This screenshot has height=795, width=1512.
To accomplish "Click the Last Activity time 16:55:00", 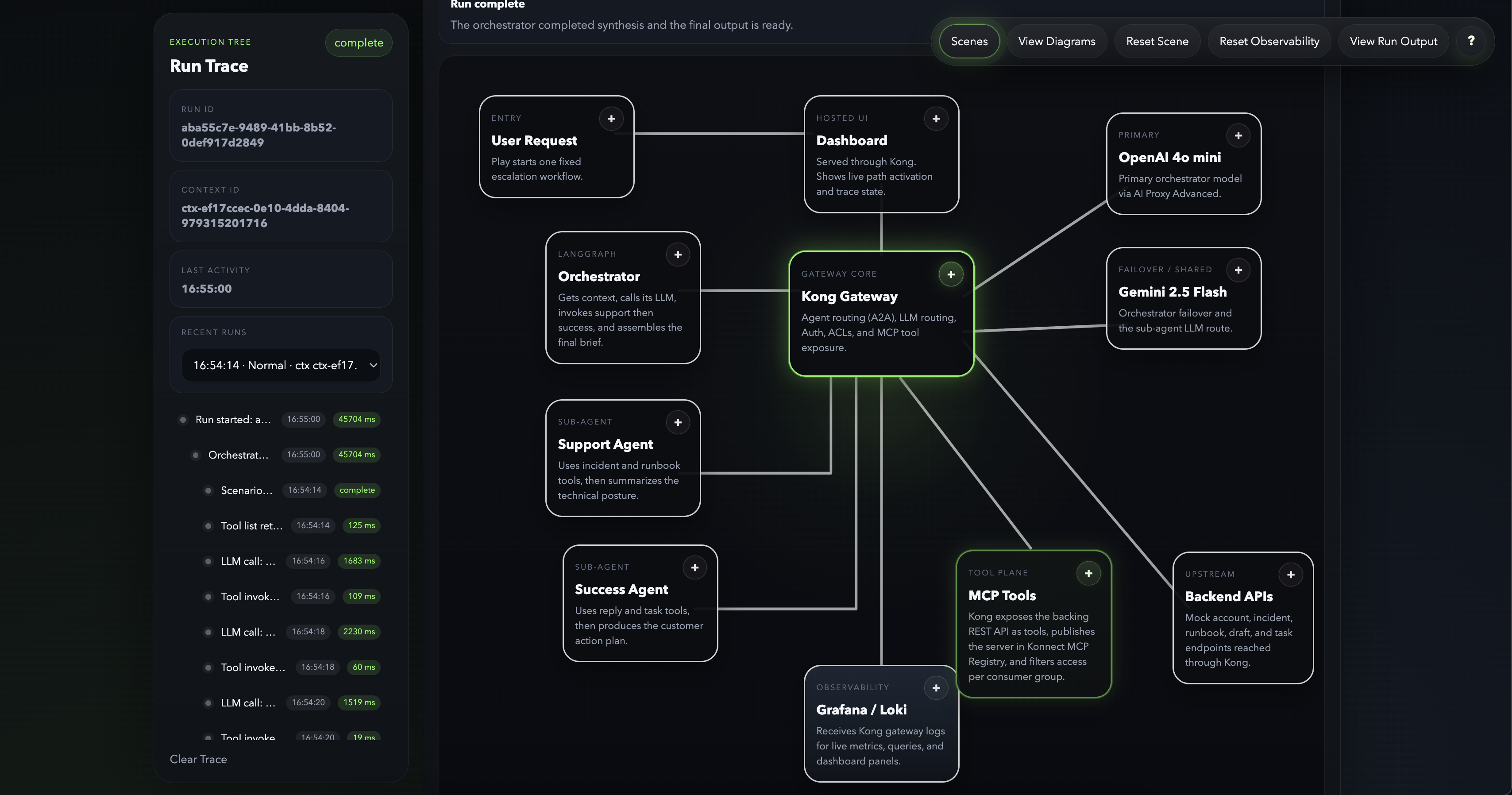I will (207, 289).
